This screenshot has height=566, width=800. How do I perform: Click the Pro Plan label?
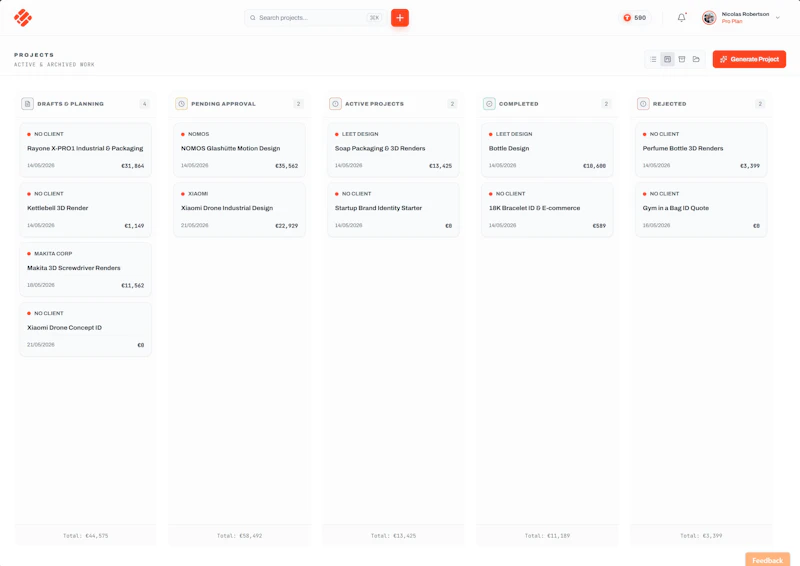[x=732, y=21]
